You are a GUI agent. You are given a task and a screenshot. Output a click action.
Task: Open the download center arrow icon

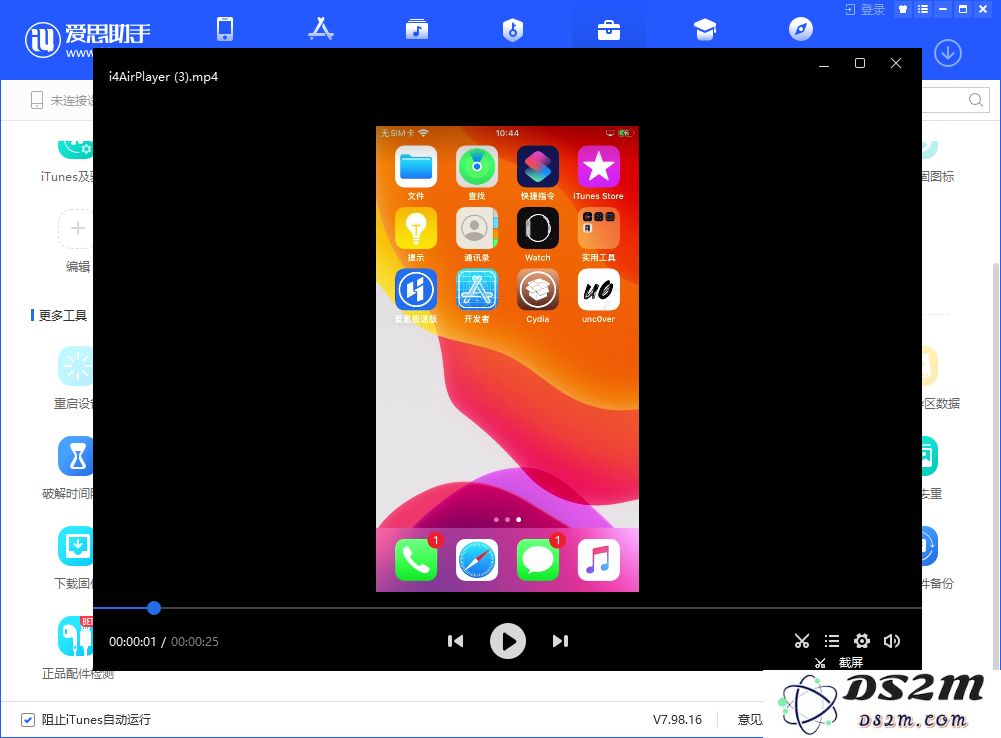tap(948, 53)
